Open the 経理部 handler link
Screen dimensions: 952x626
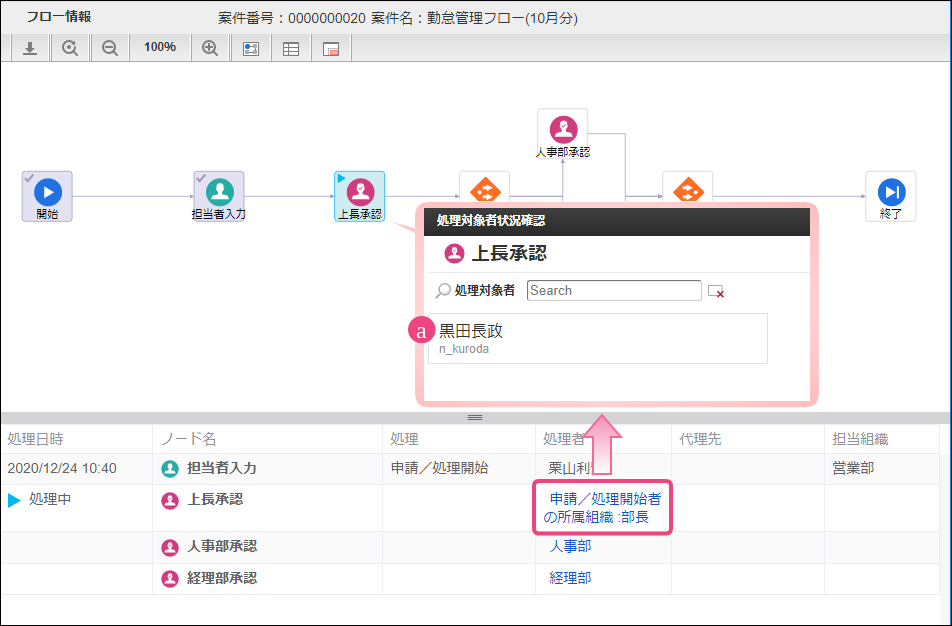coord(570,578)
